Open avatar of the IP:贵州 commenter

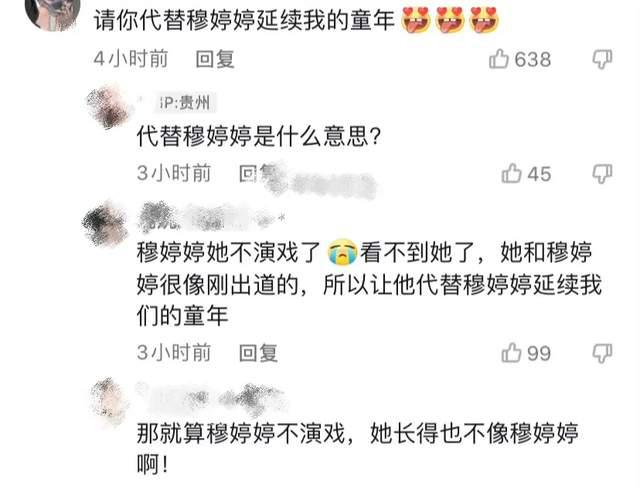click(107, 107)
